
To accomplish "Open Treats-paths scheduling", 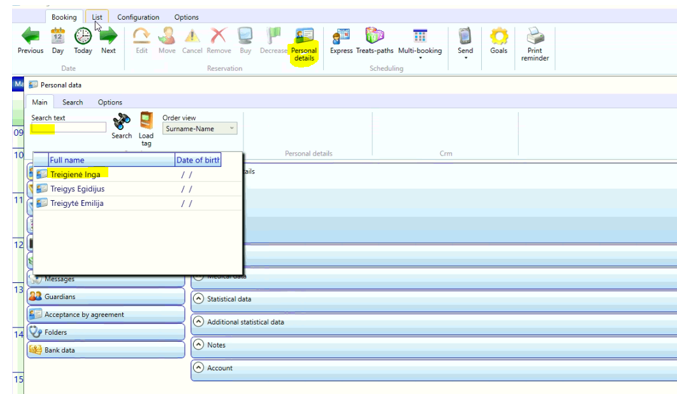I will pyautogui.click(x=375, y=41).
